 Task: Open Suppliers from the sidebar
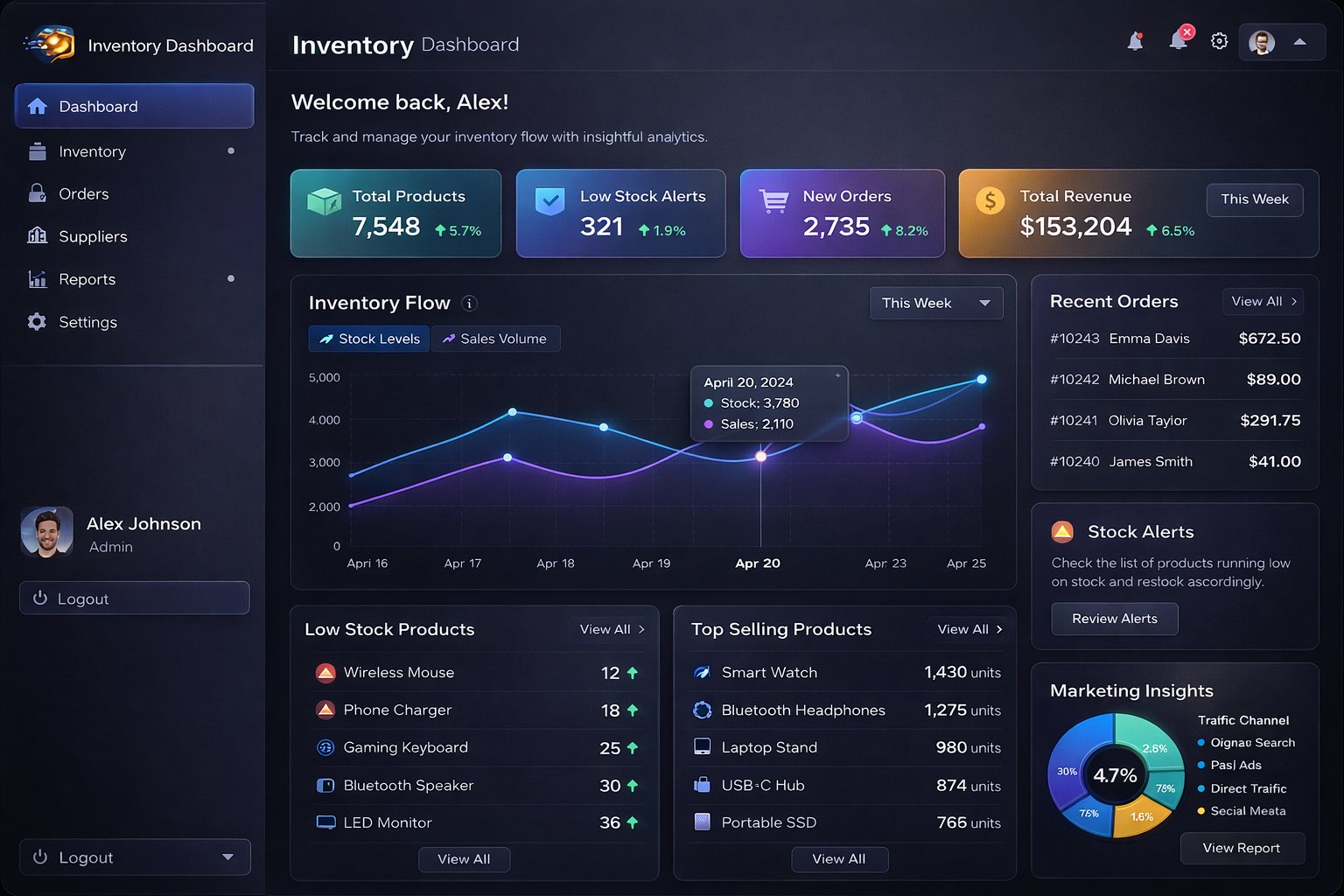91,236
